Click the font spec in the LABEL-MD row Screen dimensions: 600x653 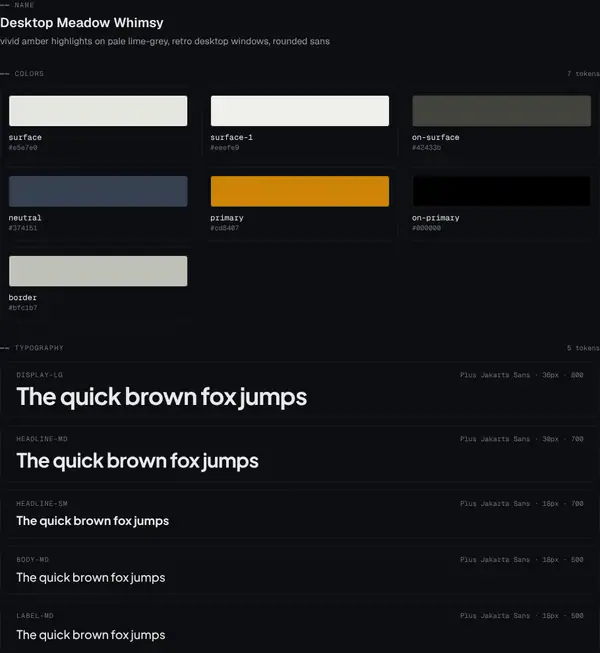(522, 616)
